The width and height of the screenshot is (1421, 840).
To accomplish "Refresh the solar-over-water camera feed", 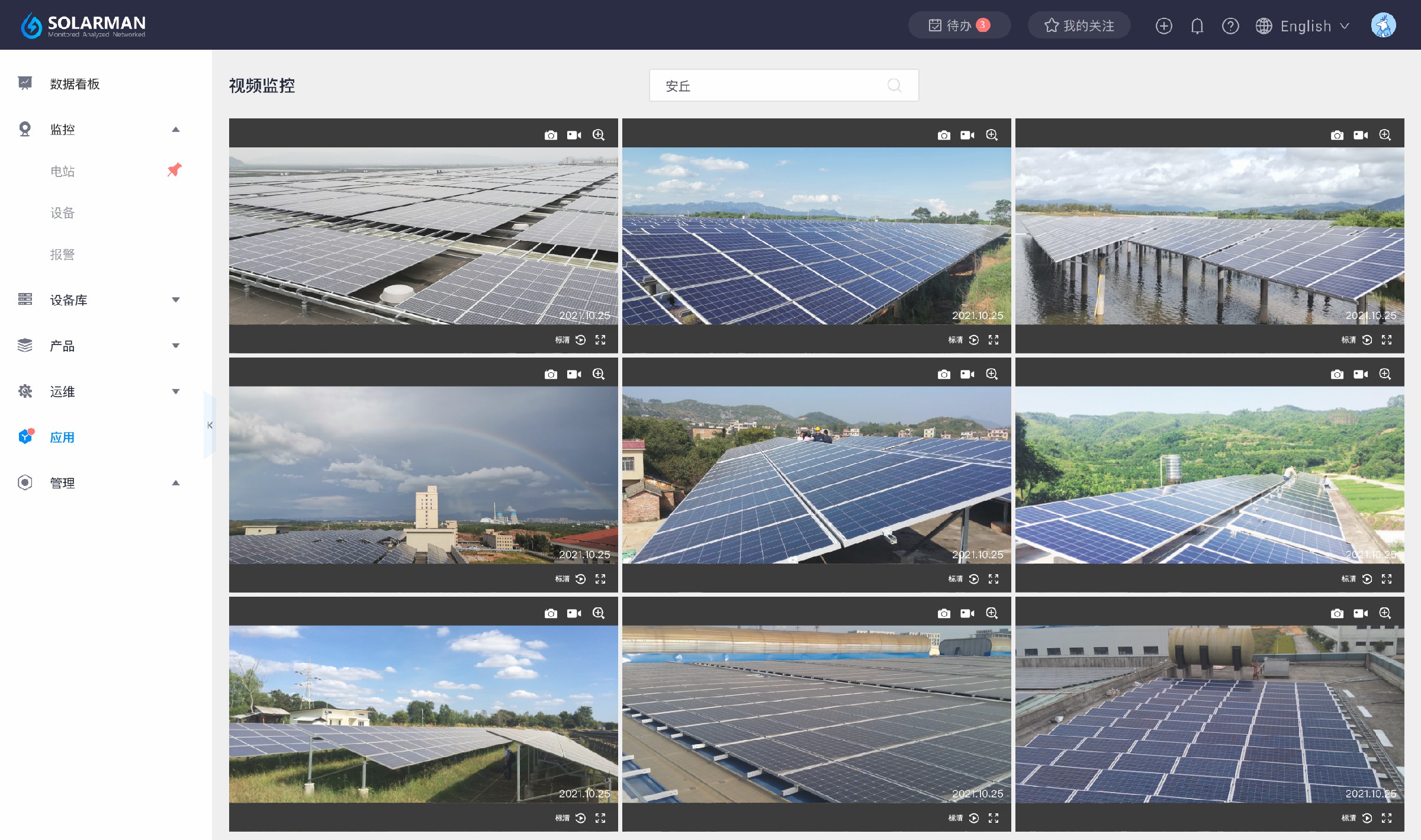I will click(1367, 340).
